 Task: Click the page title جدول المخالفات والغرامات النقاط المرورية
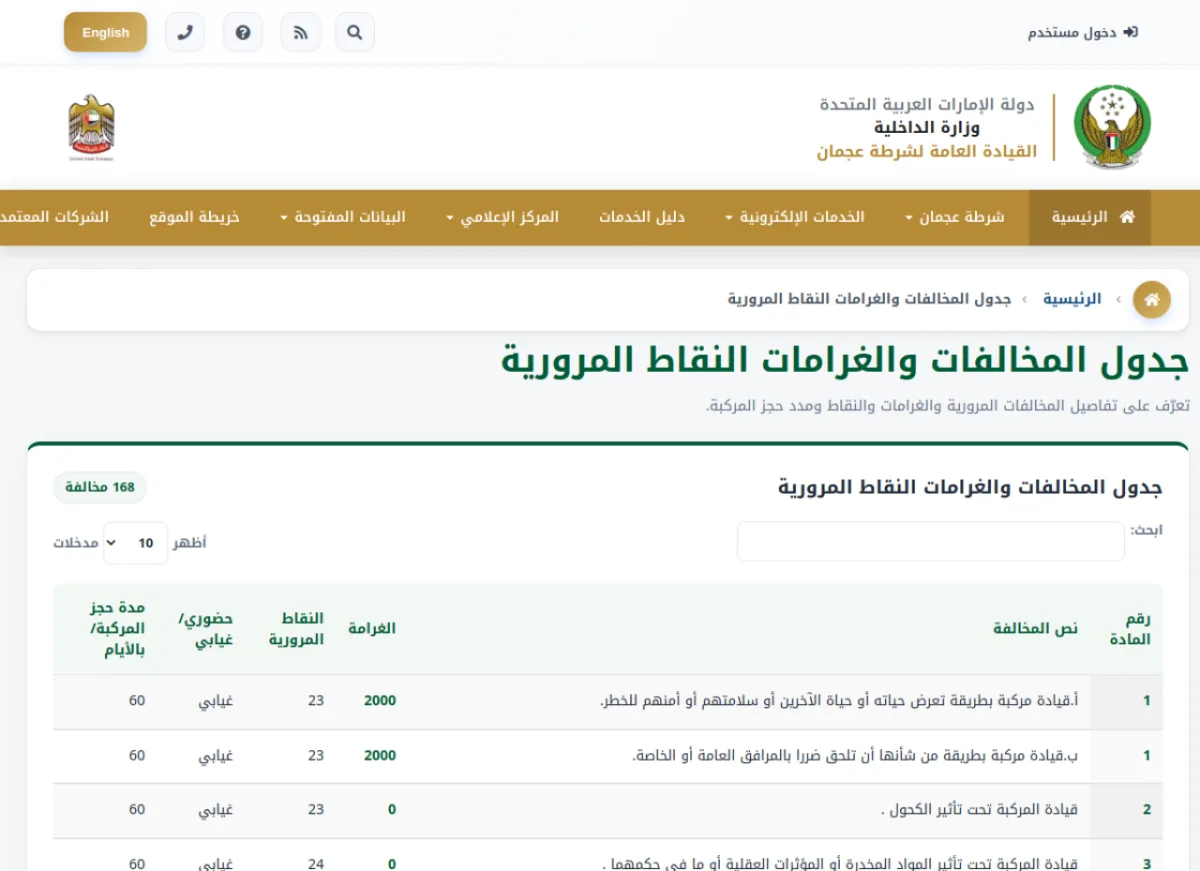pos(845,360)
